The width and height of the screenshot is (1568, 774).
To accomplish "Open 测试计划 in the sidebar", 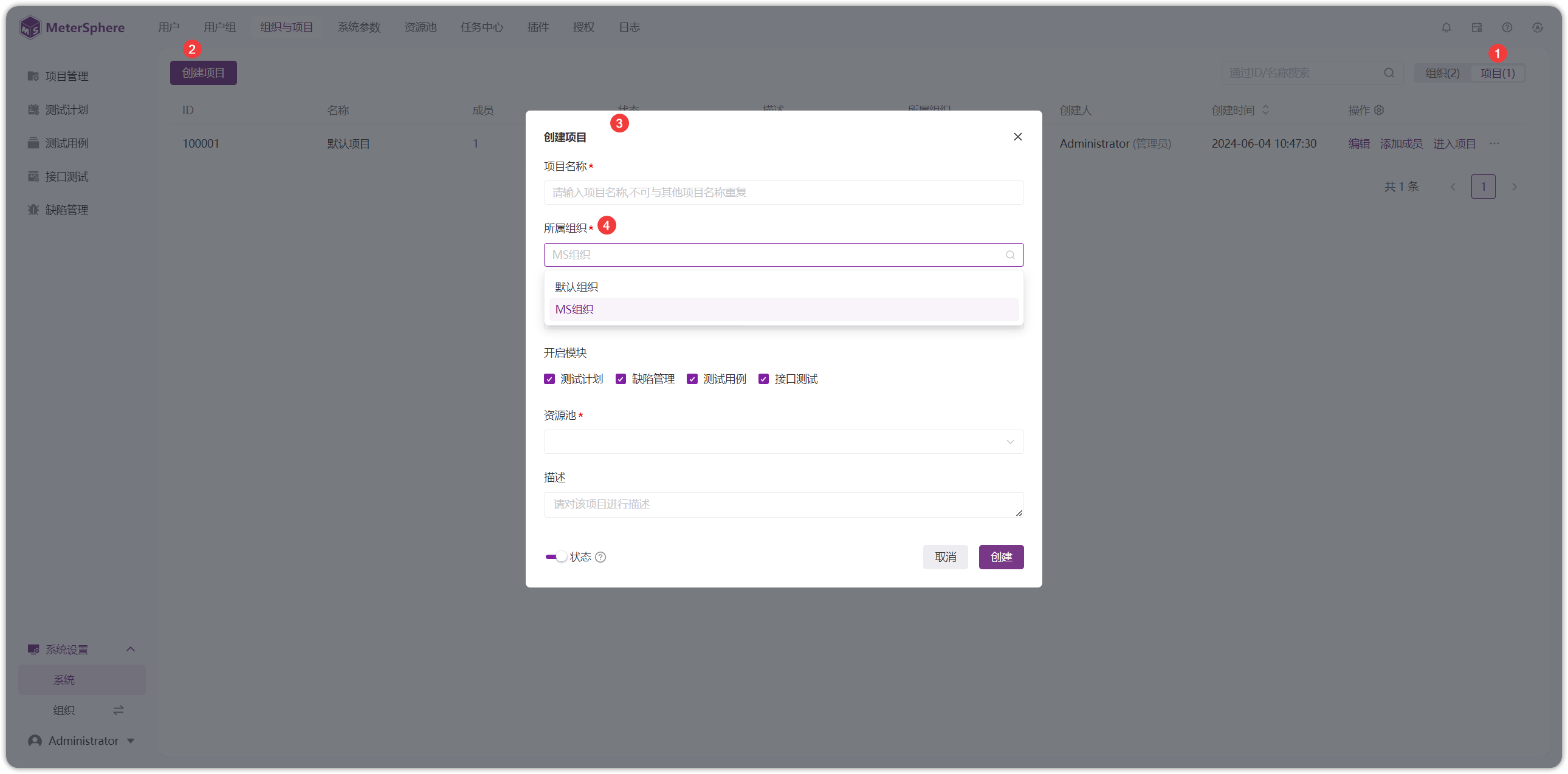I will click(x=58, y=109).
